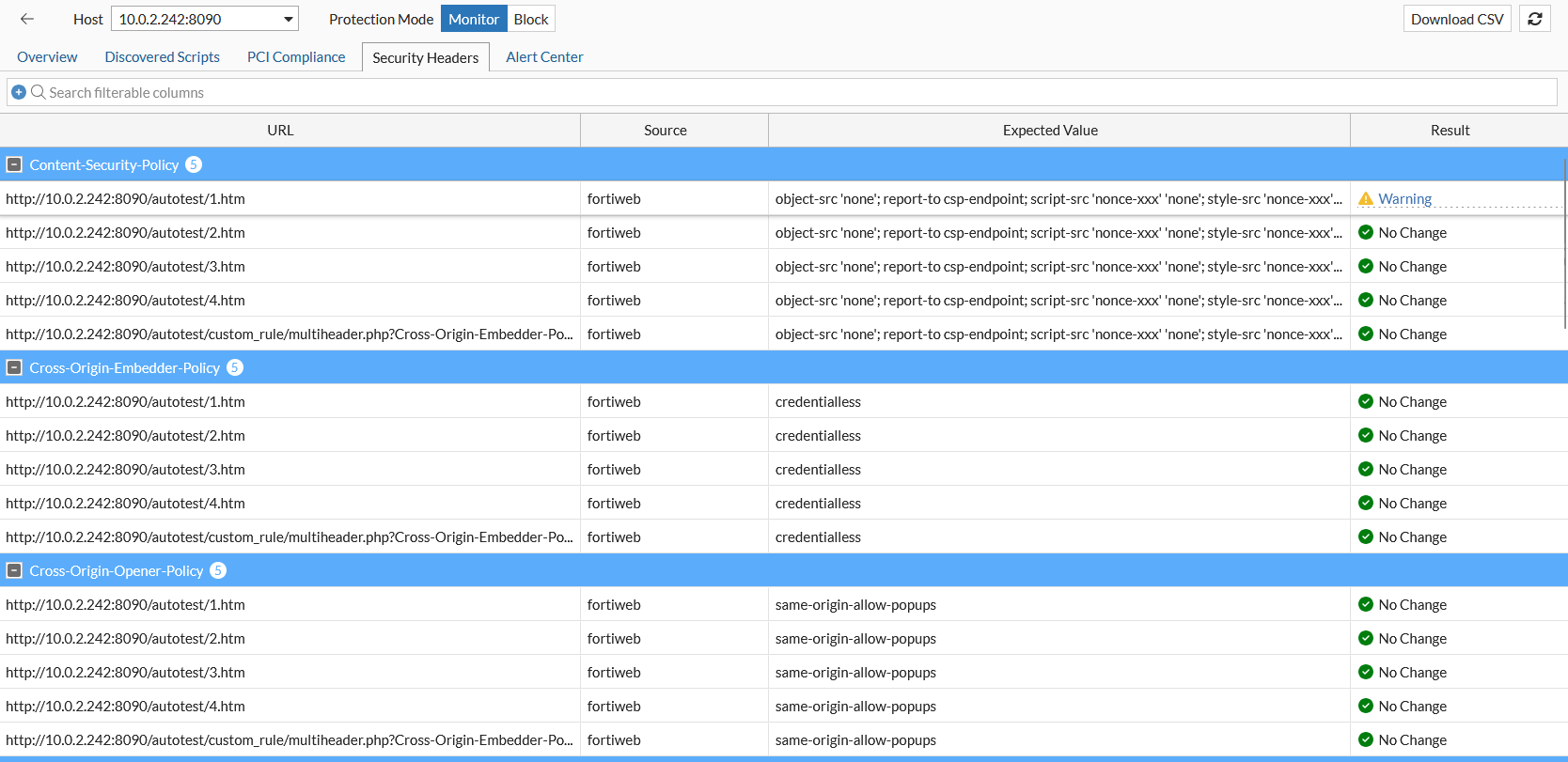
Task: Click the Cross-Origin-Opener-Policy count badge
Action: 218,570
